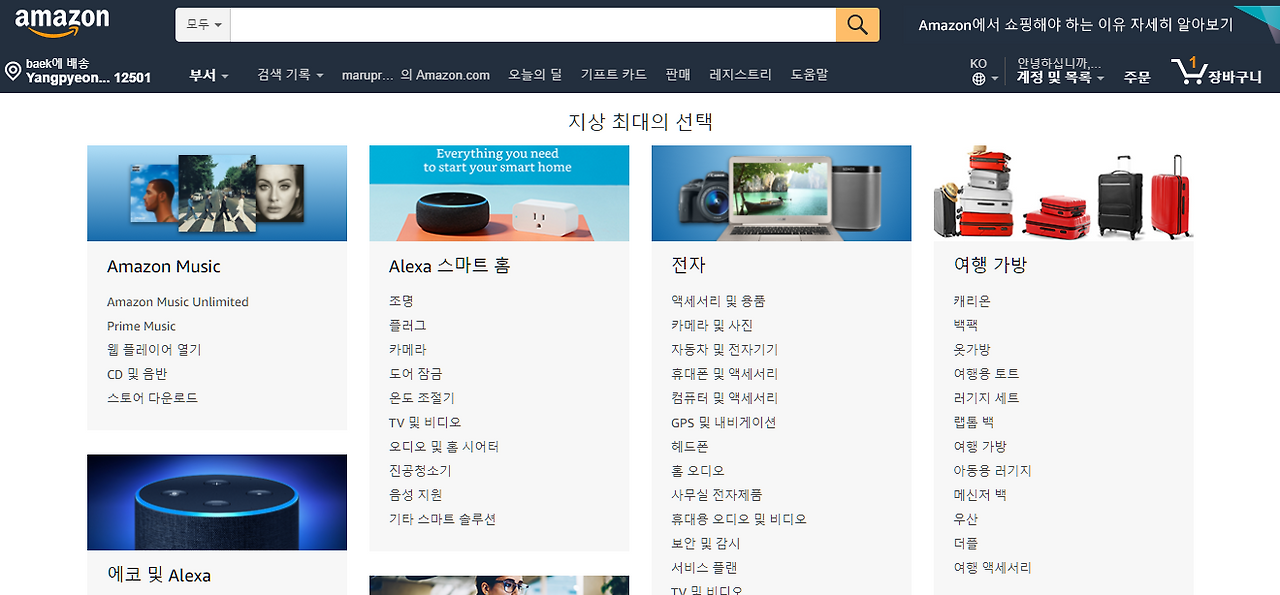Click the Amazon logo
Viewport: 1280px width, 595px height.
pos(62,22)
